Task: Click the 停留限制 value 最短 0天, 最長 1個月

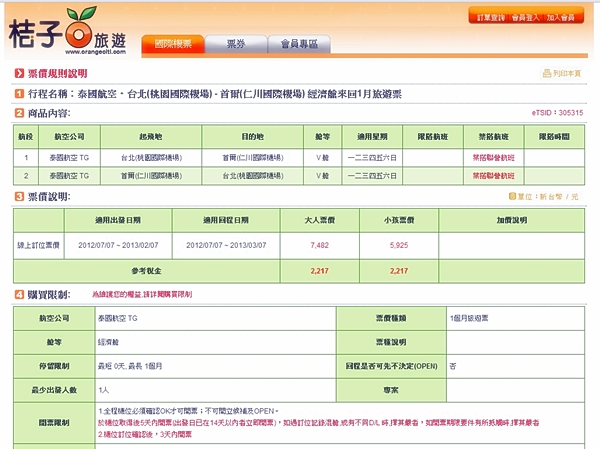Action: click(x=130, y=366)
